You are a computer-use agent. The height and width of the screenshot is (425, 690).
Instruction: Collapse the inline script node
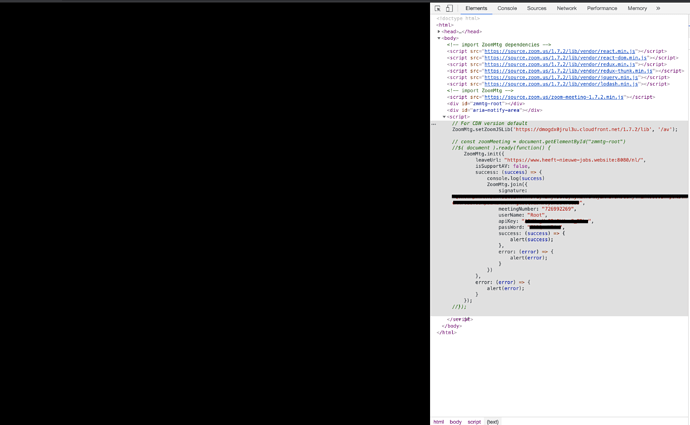point(444,117)
